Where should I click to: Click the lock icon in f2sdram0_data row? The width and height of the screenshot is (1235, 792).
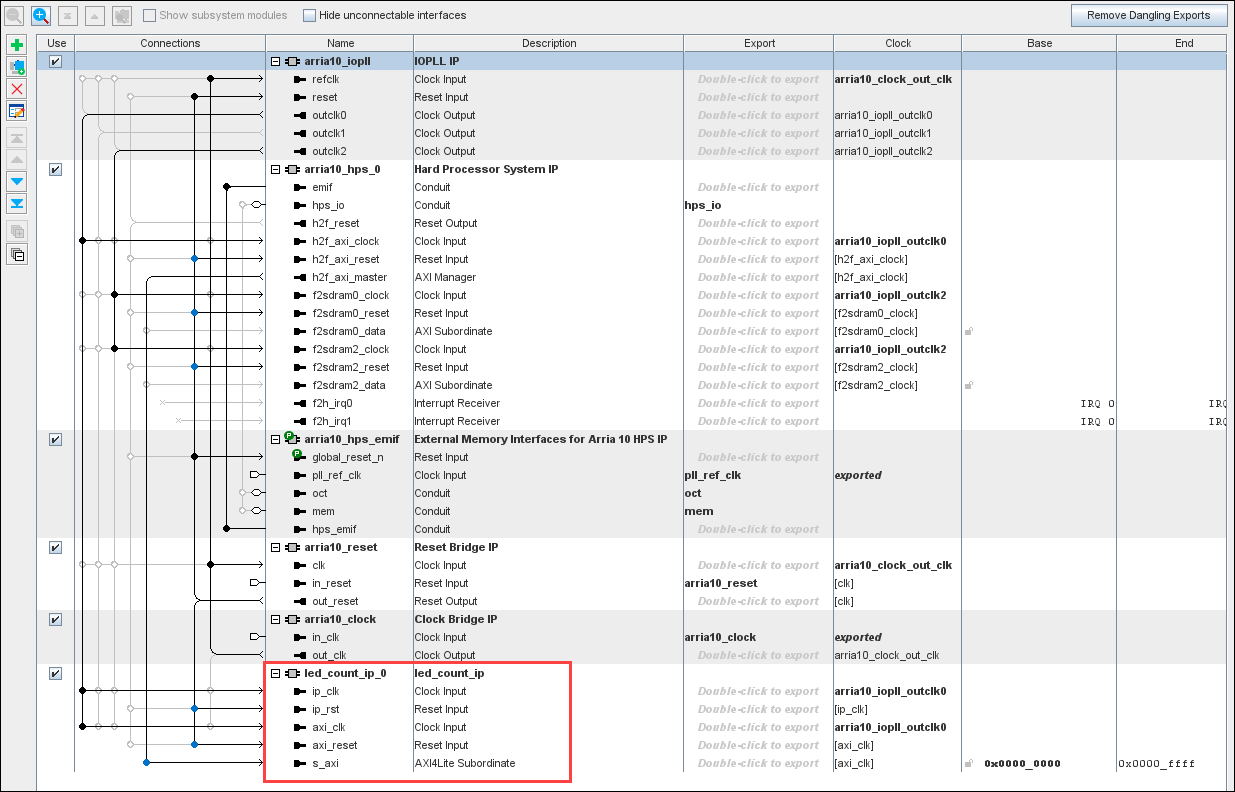[x=968, y=331]
